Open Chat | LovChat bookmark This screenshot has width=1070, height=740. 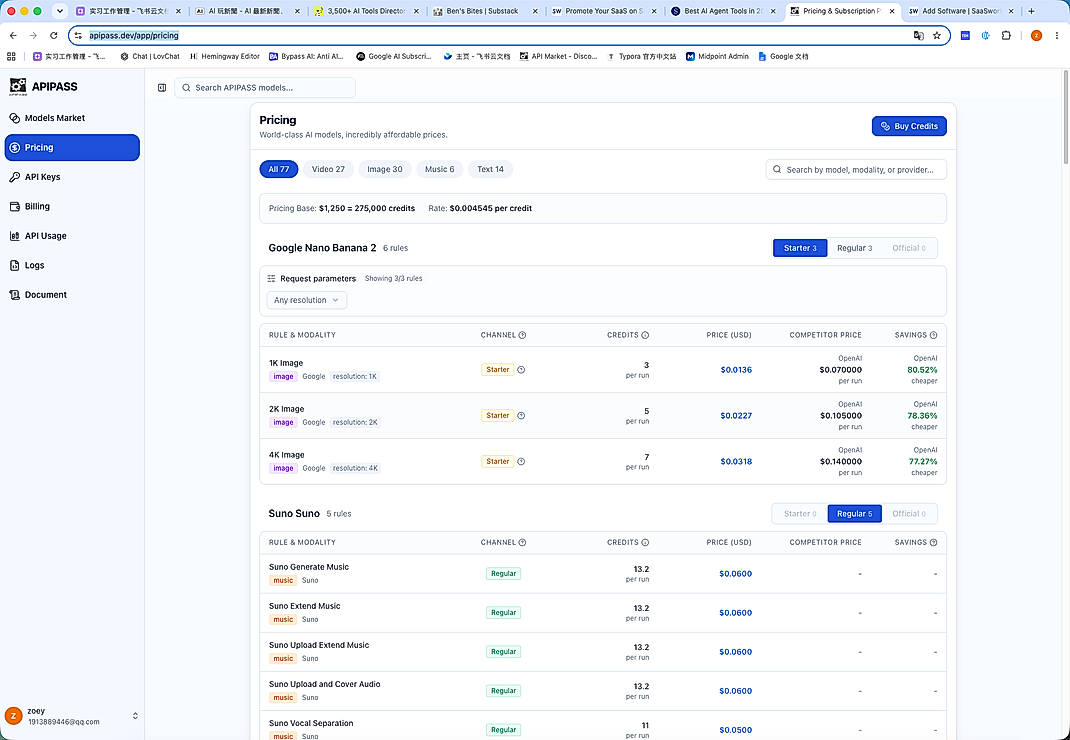[149, 57]
